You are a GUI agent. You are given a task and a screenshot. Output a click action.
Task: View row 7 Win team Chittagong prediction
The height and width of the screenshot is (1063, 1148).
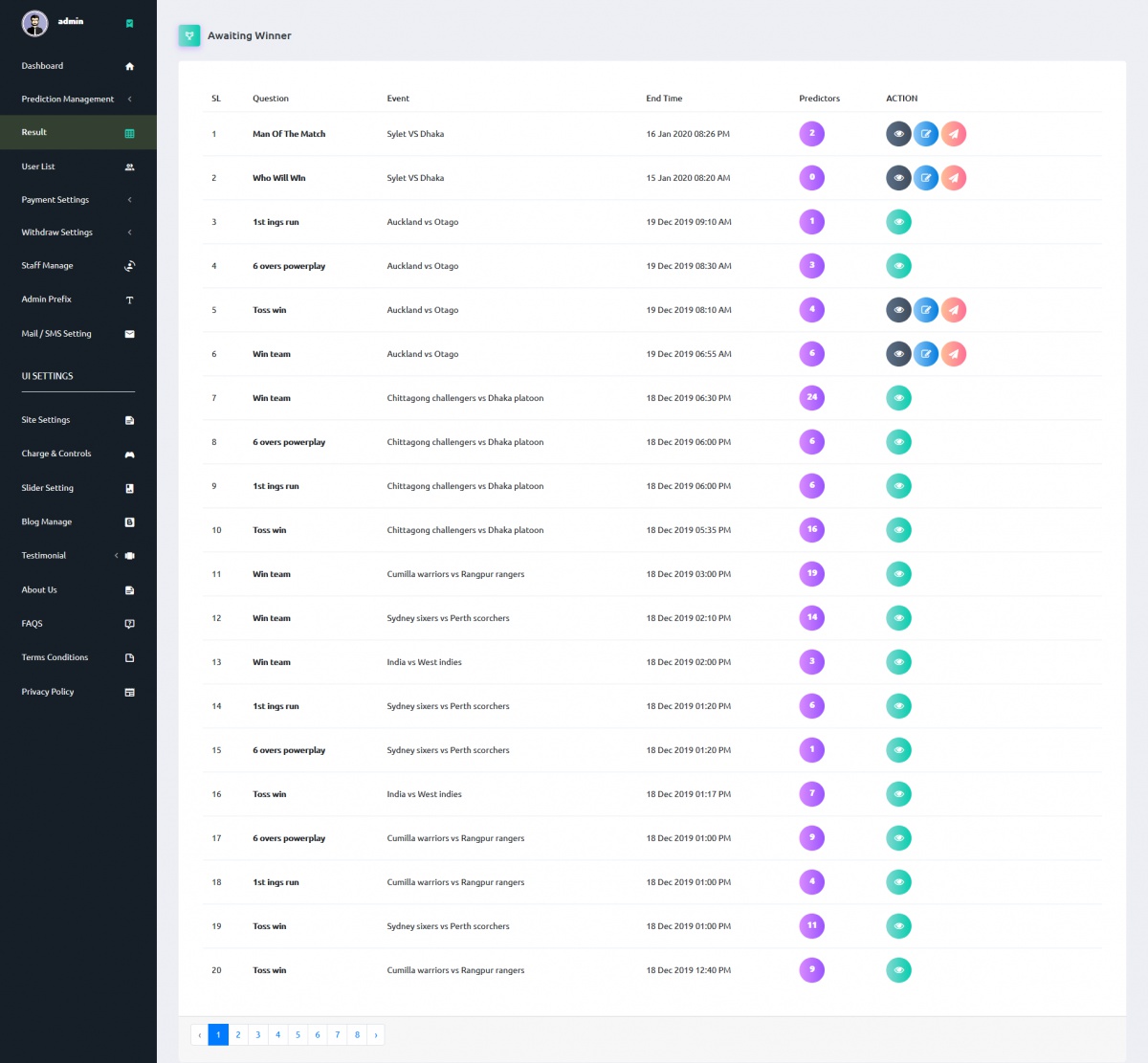[898, 398]
